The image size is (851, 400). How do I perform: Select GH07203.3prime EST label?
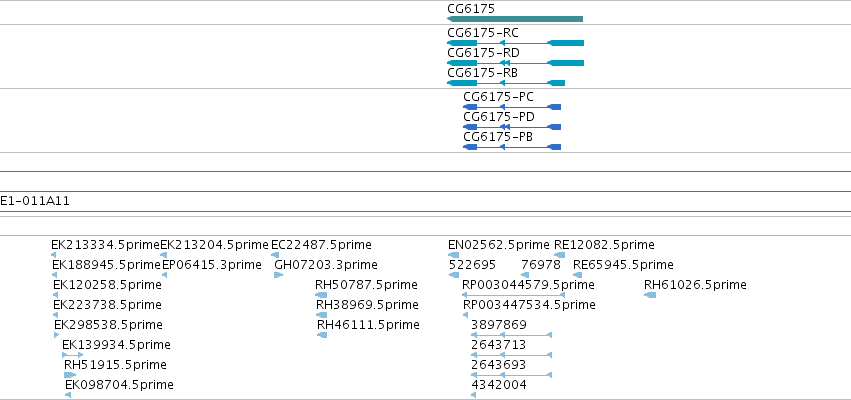coord(326,265)
